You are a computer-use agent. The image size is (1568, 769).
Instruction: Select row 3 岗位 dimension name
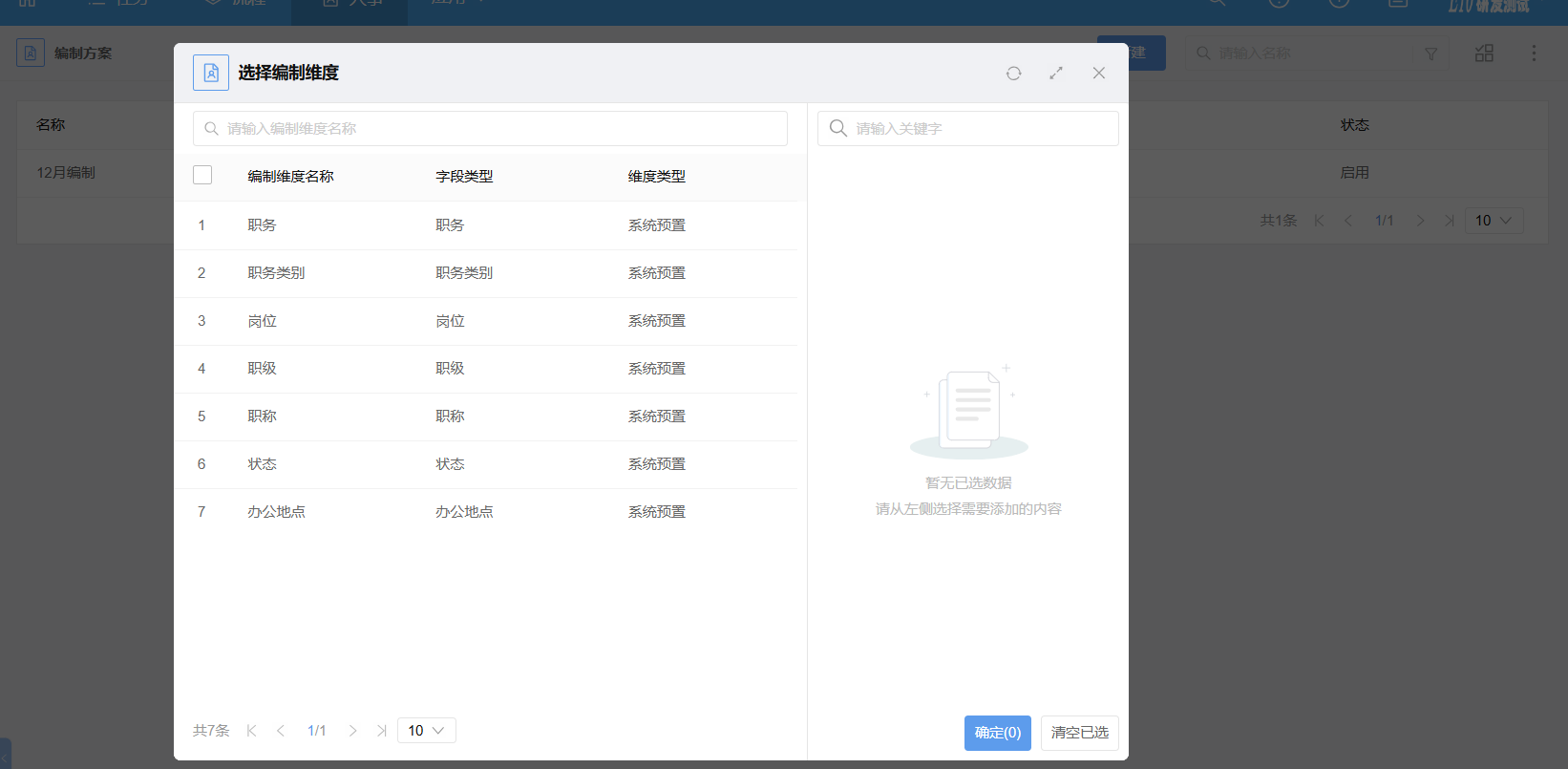point(262,321)
